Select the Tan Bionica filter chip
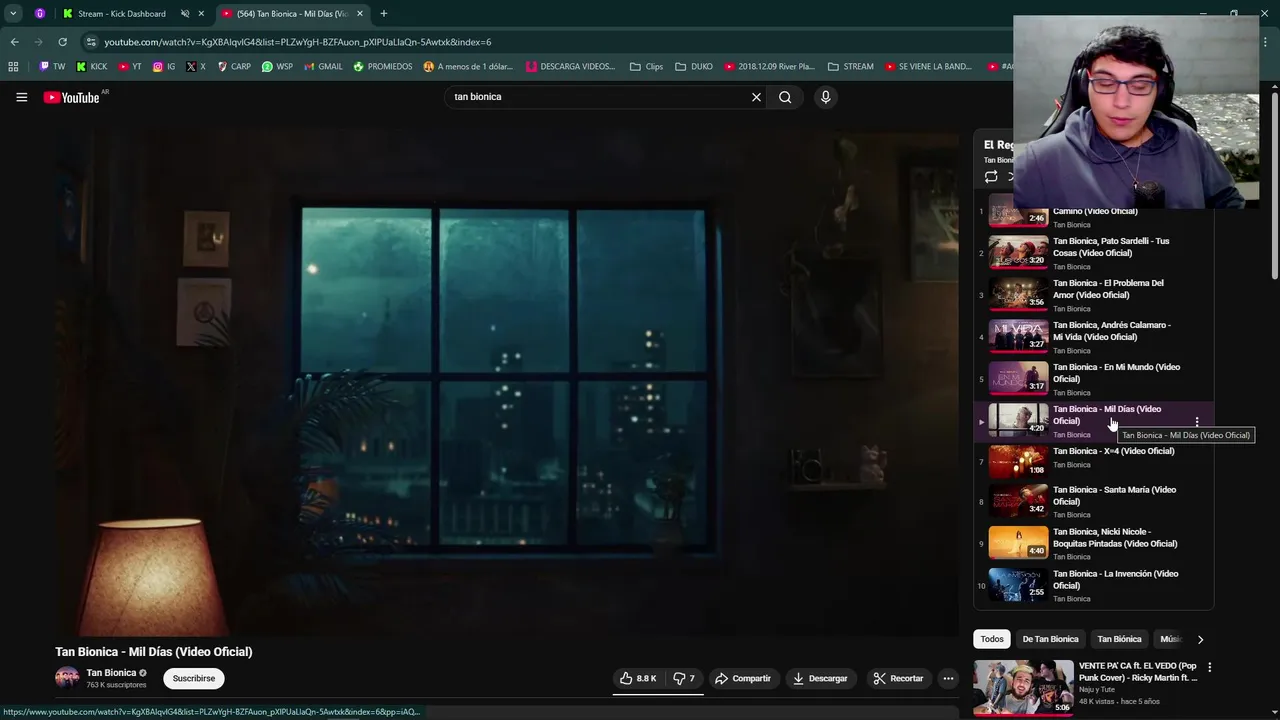 point(1119,639)
